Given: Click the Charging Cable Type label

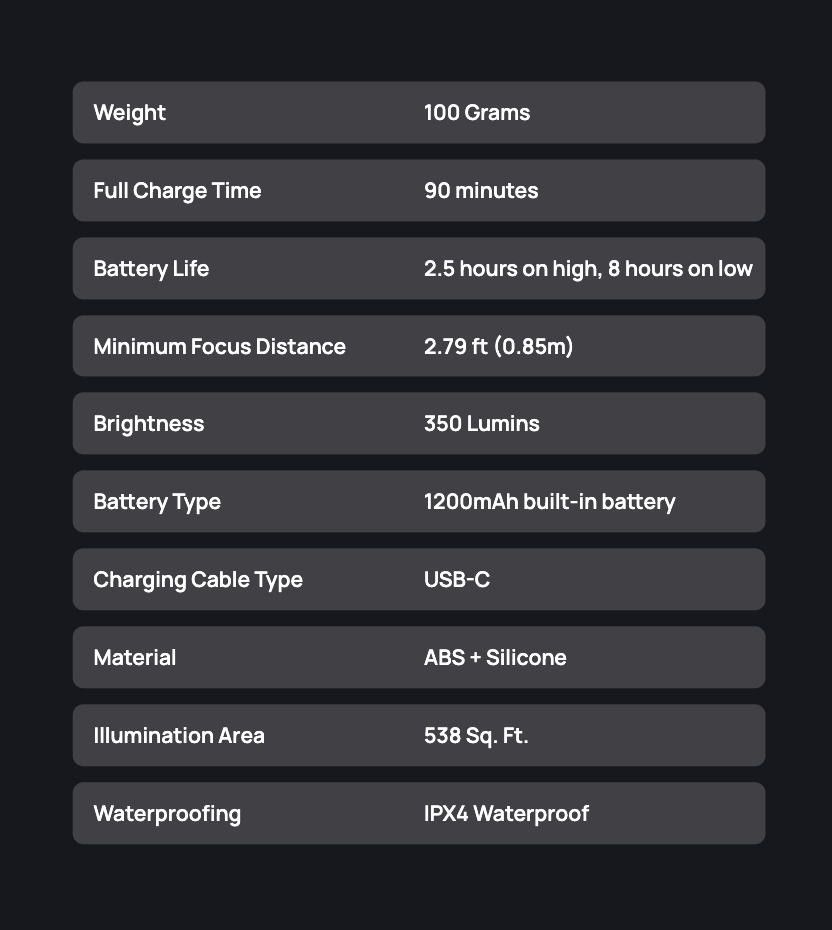Looking at the screenshot, I should 198,580.
